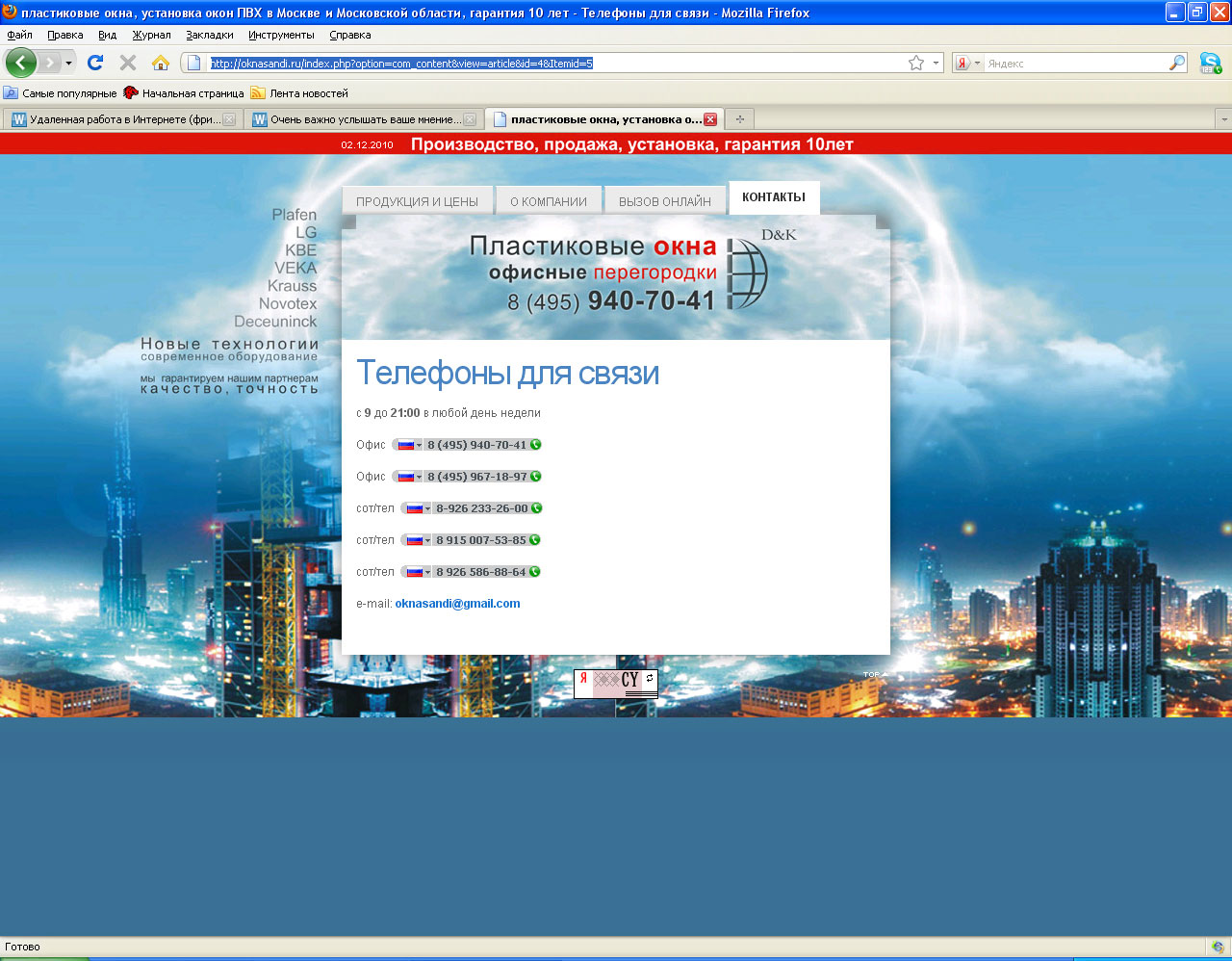Open a new tab with the plus button
1232x961 pixels.
pyautogui.click(x=739, y=119)
